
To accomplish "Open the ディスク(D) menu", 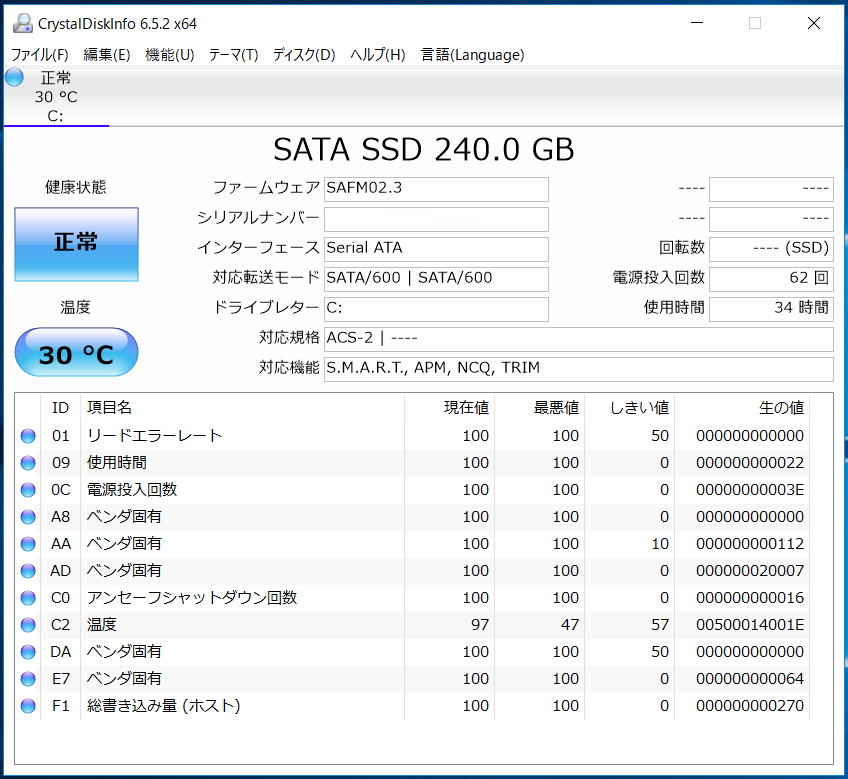I will click(x=303, y=55).
